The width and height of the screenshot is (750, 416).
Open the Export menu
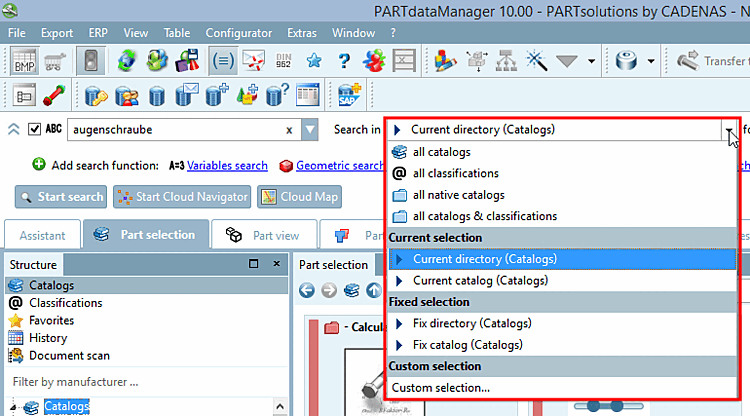pos(57,33)
